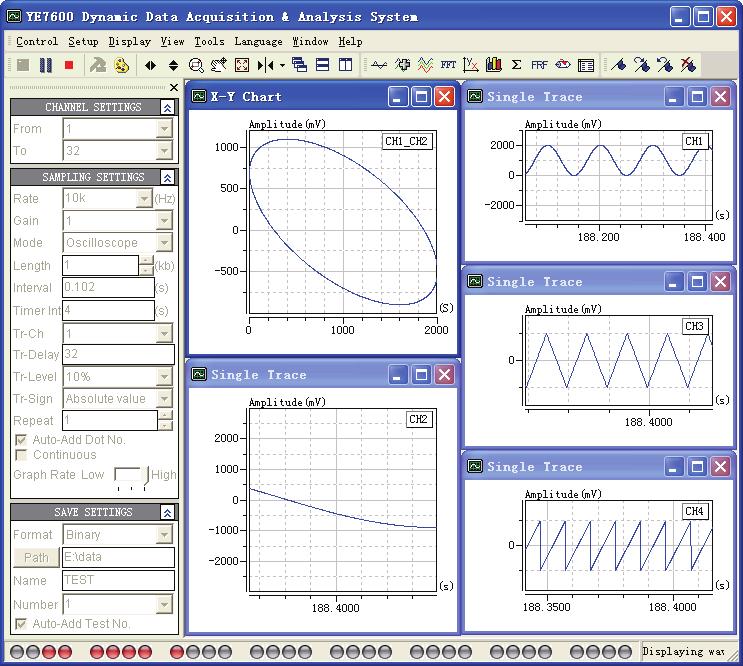Open FFT analysis from toolbar

[448, 65]
